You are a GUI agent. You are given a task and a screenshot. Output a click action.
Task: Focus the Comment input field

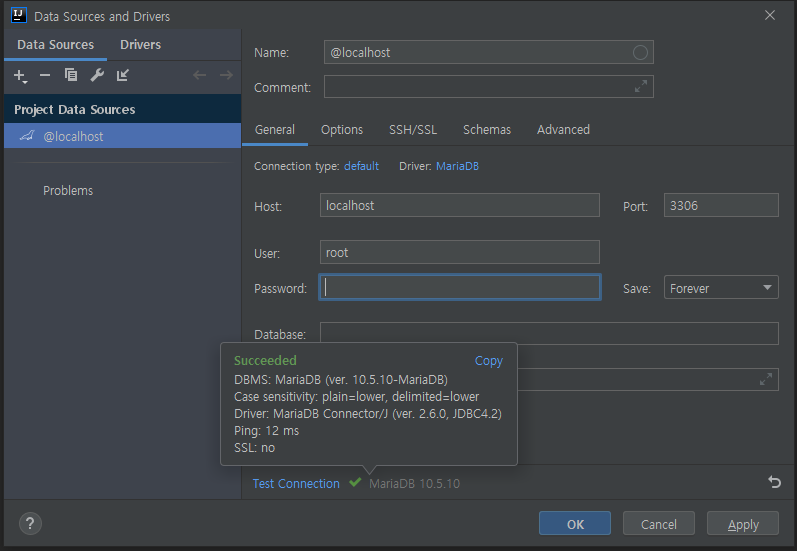488,86
